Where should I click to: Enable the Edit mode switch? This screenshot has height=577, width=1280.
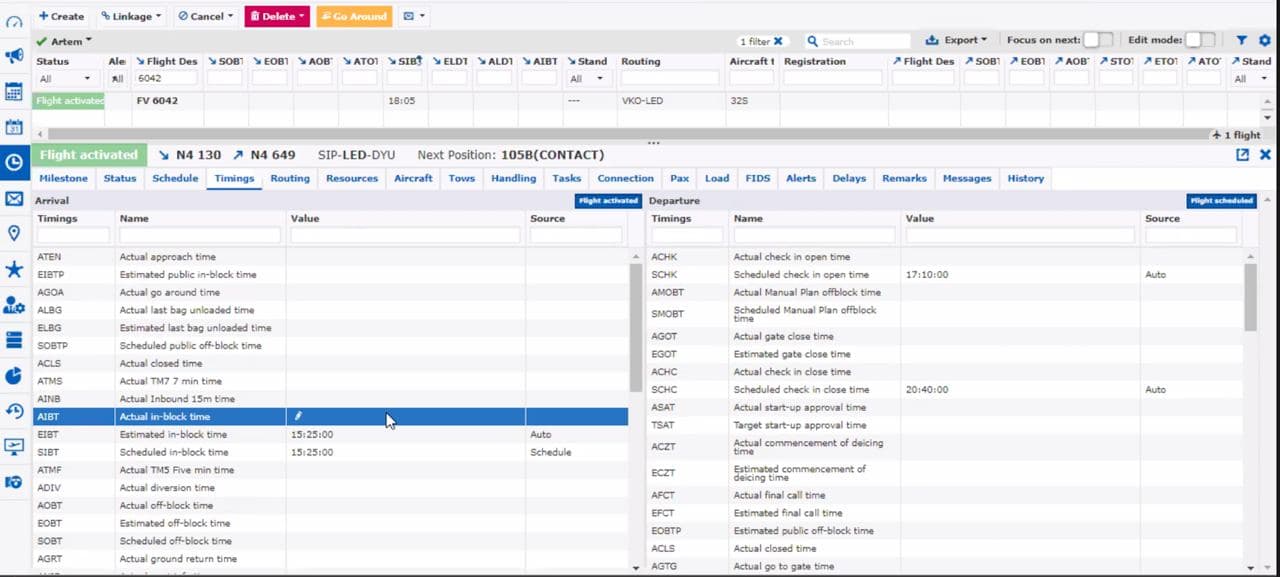(x=1200, y=40)
